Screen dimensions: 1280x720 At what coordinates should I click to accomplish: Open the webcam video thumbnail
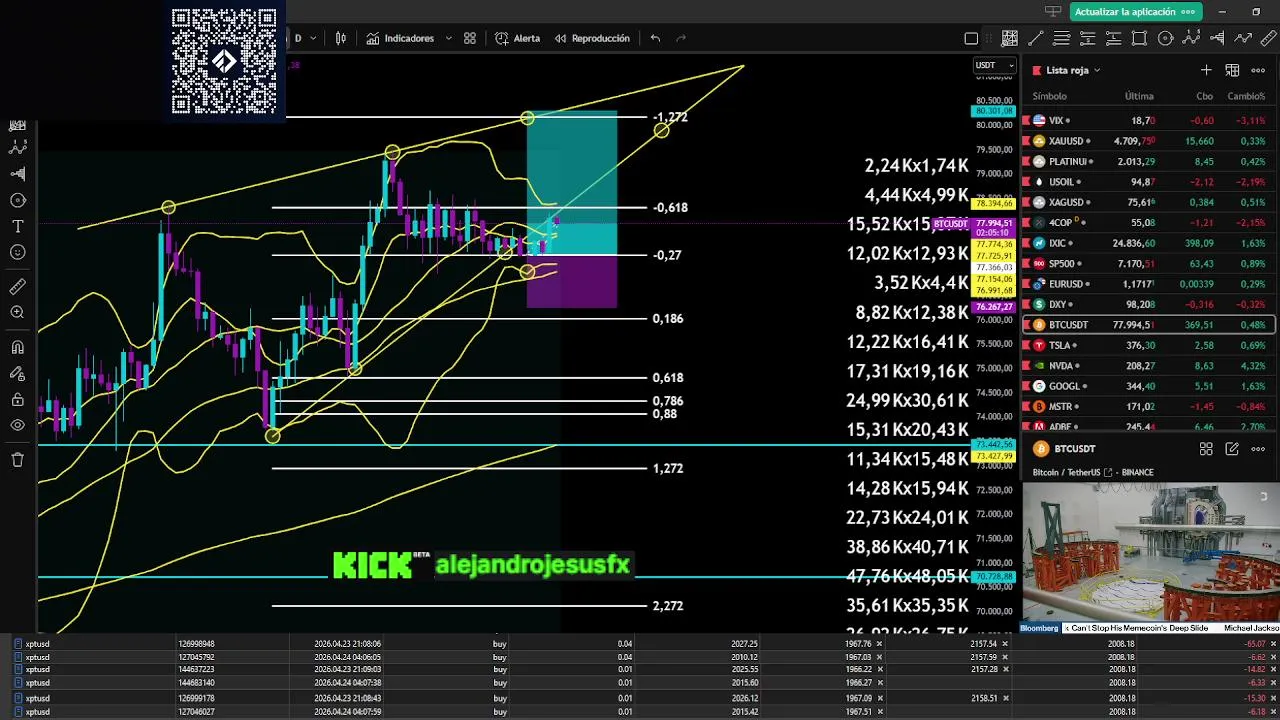[1149, 554]
